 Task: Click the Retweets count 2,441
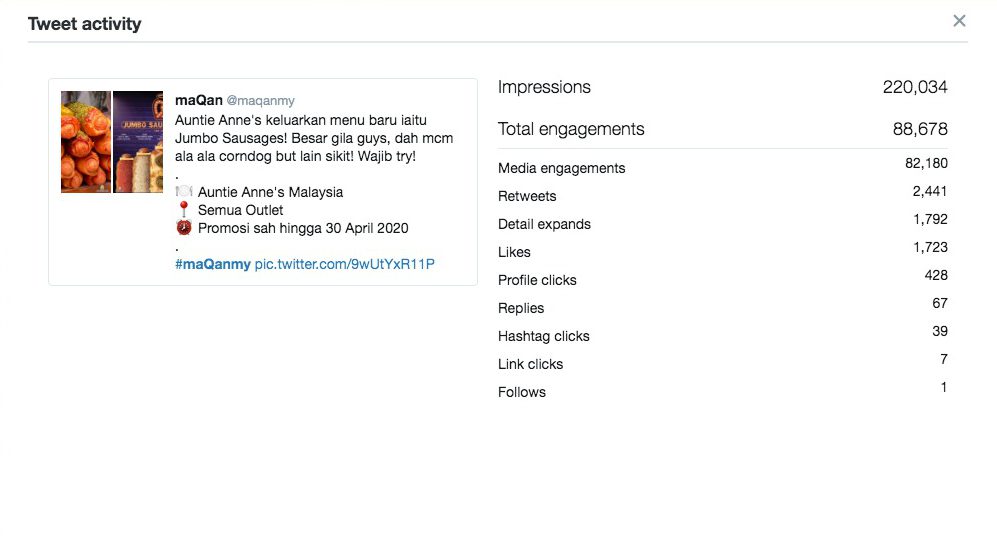click(x=930, y=191)
